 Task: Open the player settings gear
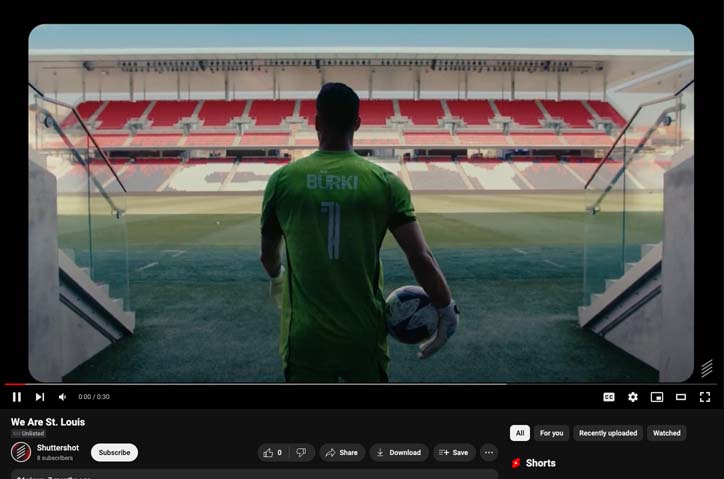coord(633,397)
